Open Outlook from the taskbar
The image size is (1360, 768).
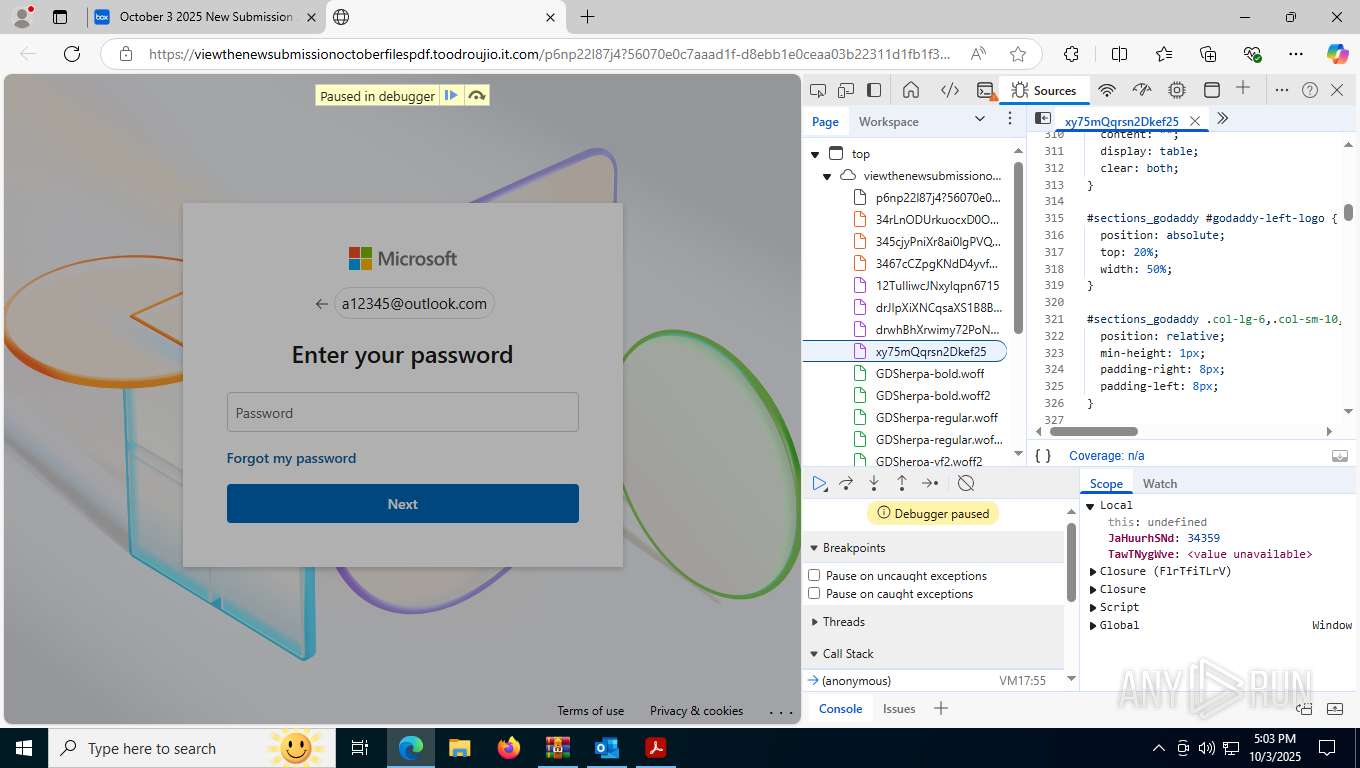coord(607,748)
